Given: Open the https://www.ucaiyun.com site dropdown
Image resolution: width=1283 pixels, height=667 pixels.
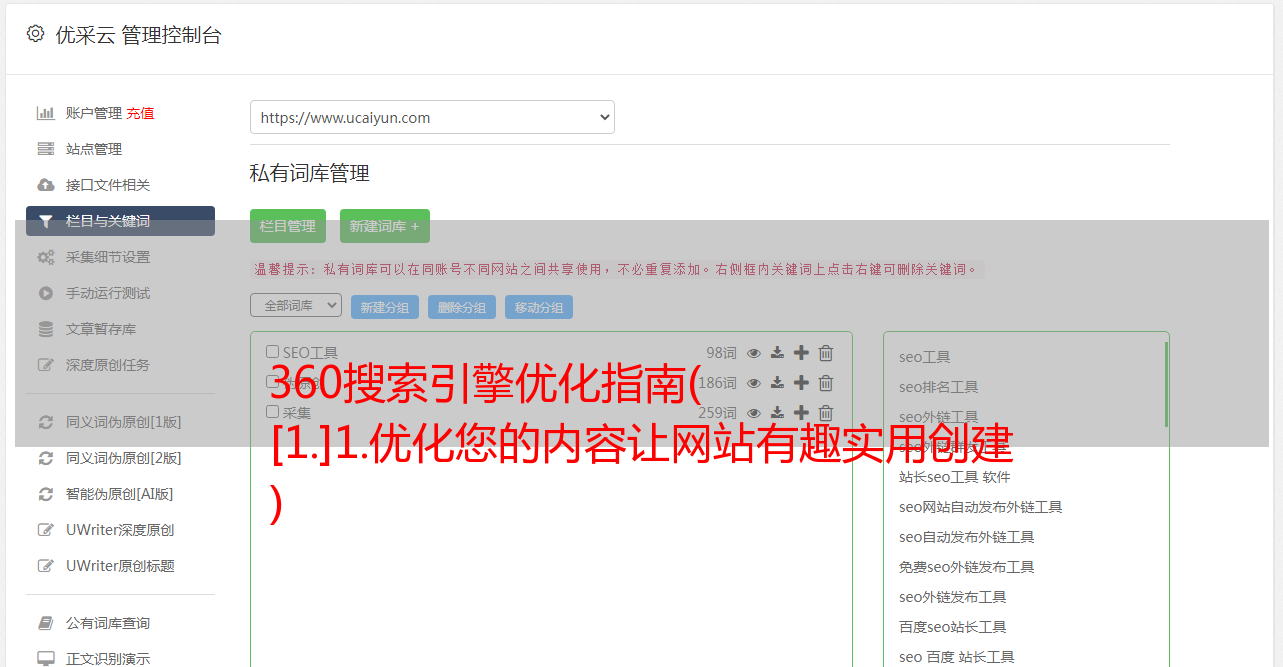Looking at the screenshot, I should (432, 117).
